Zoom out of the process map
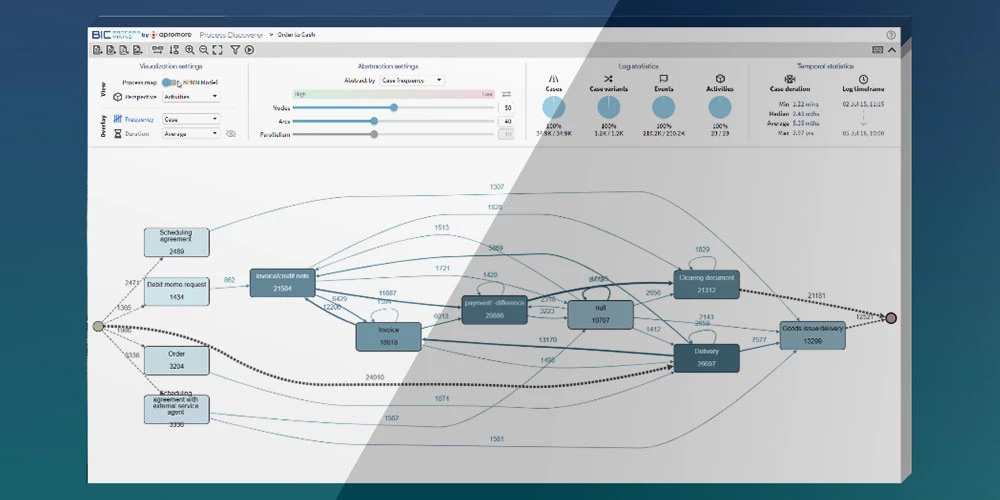The image size is (1000, 500). click(x=203, y=50)
